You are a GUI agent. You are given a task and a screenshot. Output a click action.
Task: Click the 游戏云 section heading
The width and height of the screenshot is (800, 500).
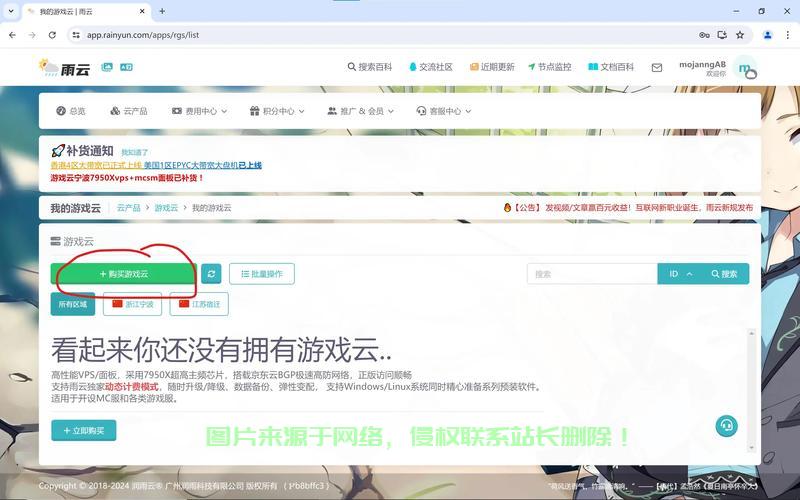[72, 241]
